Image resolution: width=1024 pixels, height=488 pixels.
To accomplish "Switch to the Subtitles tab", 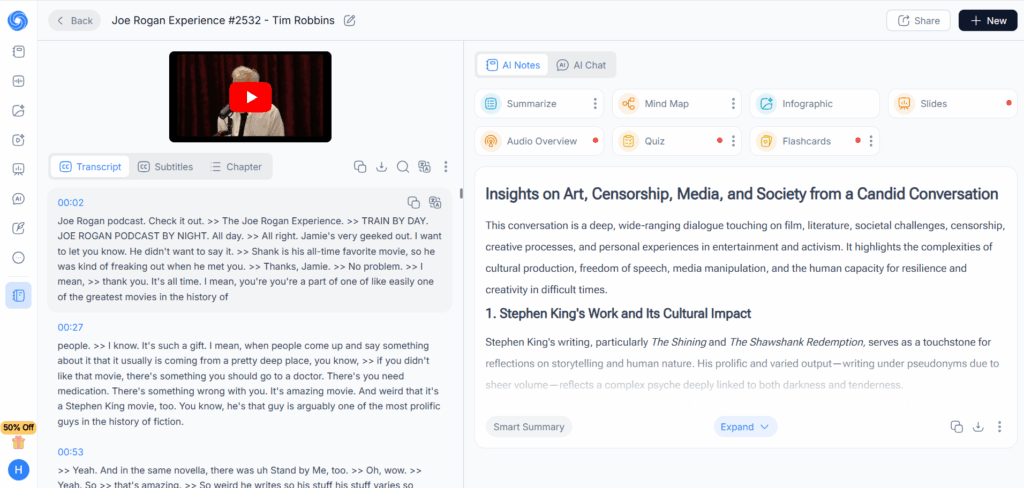I will click(165, 167).
